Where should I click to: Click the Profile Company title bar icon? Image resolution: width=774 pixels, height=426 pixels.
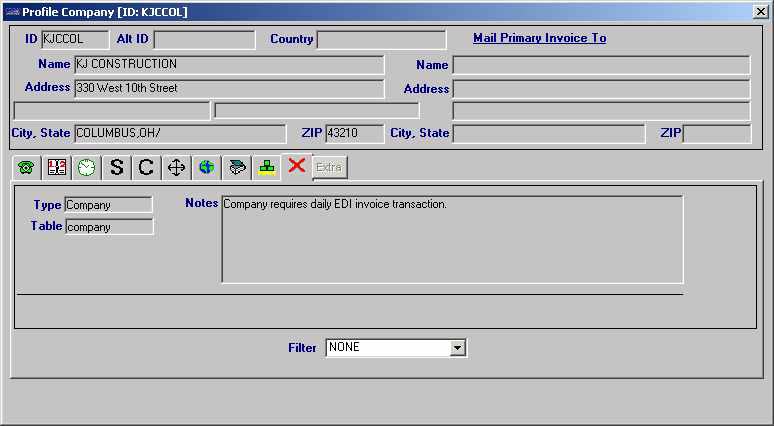coord(11,12)
